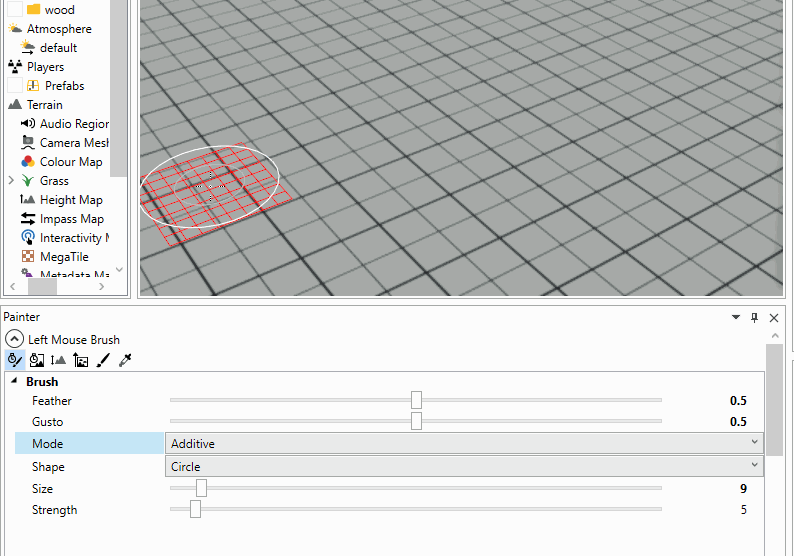The width and height of the screenshot is (794, 556).
Task: Click the Interactivity icon
Action: pyautogui.click(x=28, y=237)
